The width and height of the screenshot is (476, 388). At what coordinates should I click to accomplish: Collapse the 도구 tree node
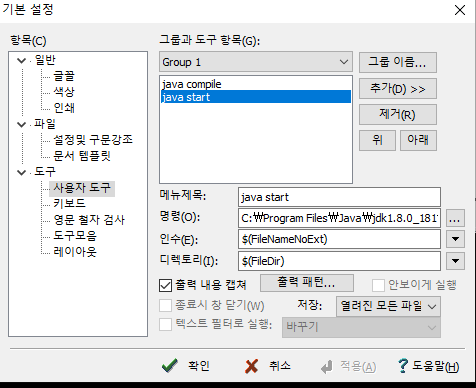21,172
